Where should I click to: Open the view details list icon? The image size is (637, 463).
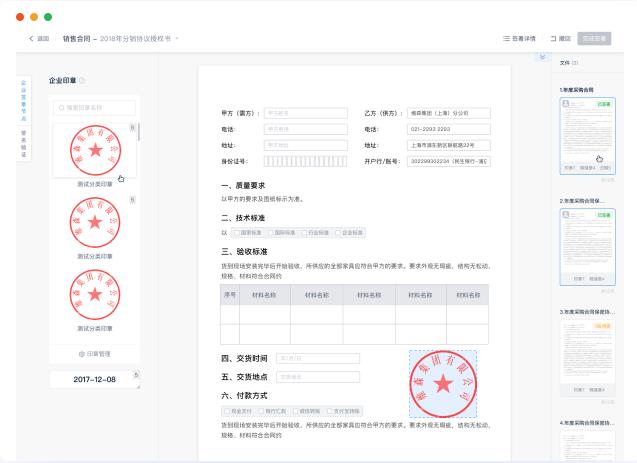[506, 39]
